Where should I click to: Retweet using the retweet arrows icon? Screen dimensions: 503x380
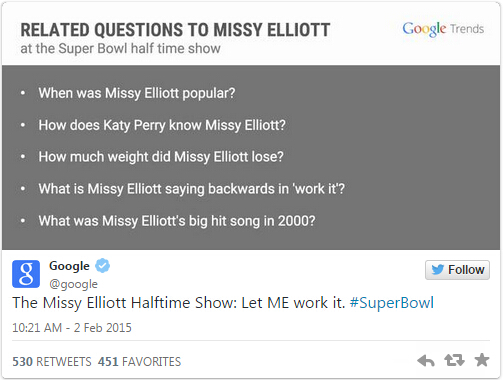tap(454, 360)
